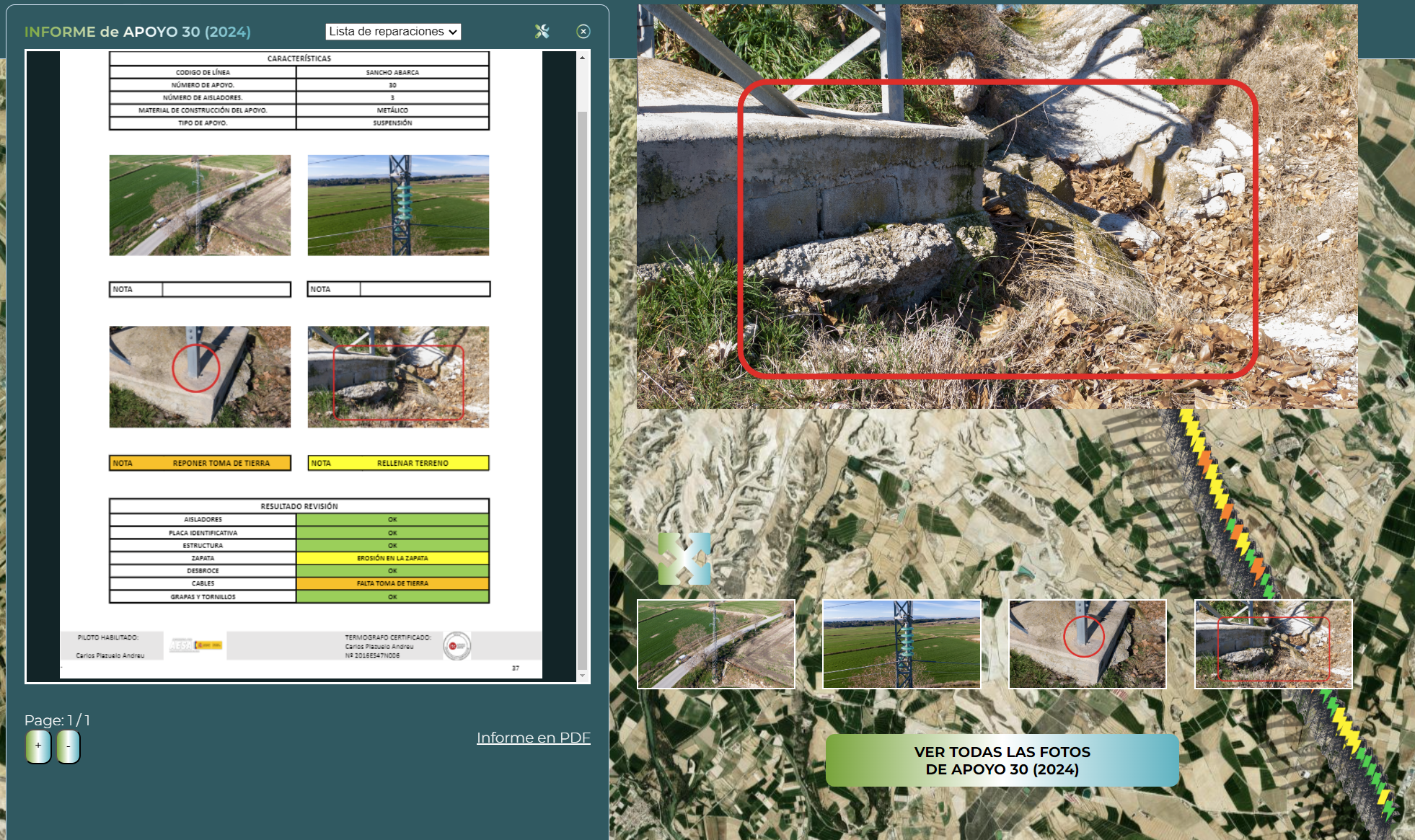1415x840 pixels.
Task: Open the Informe en PDF link
Action: [533, 738]
